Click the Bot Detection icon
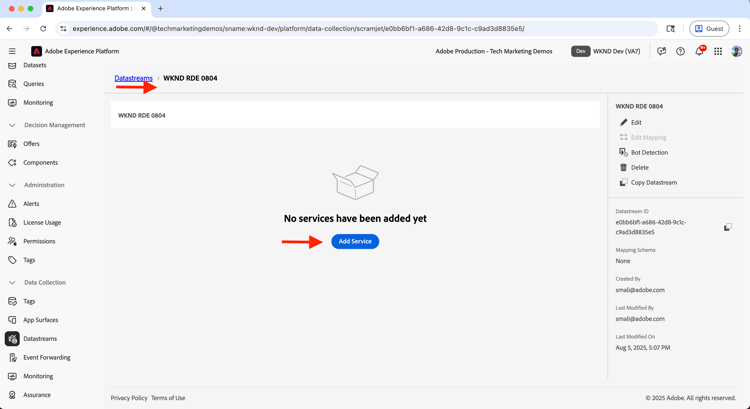Image resolution: width=750 pixels, height=409 pixels. point(623,152)
